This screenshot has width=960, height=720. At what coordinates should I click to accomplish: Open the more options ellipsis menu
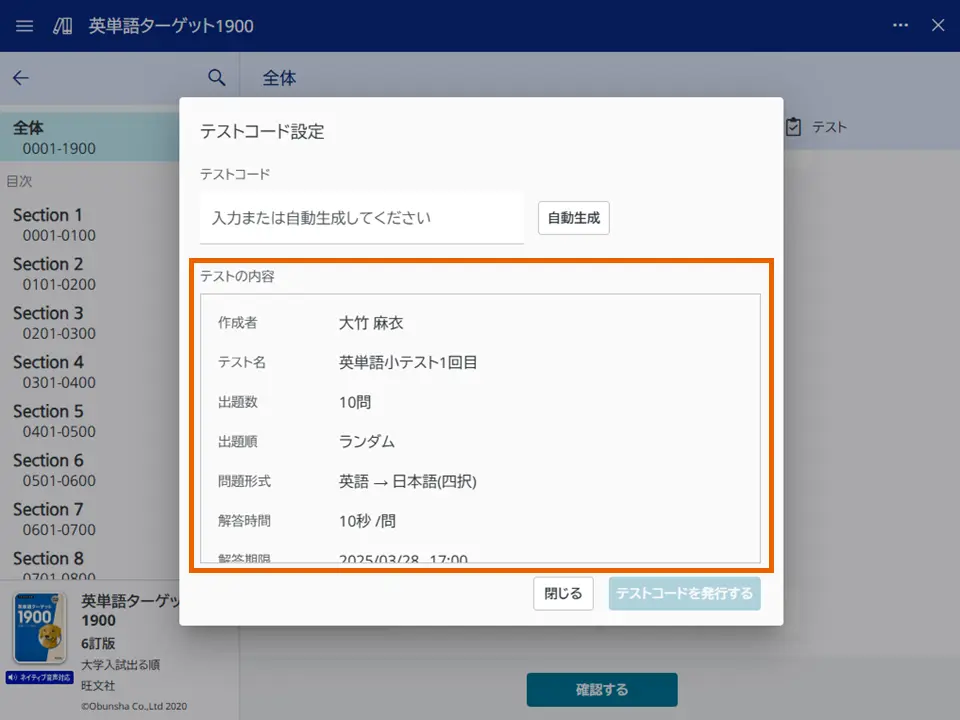900,26
